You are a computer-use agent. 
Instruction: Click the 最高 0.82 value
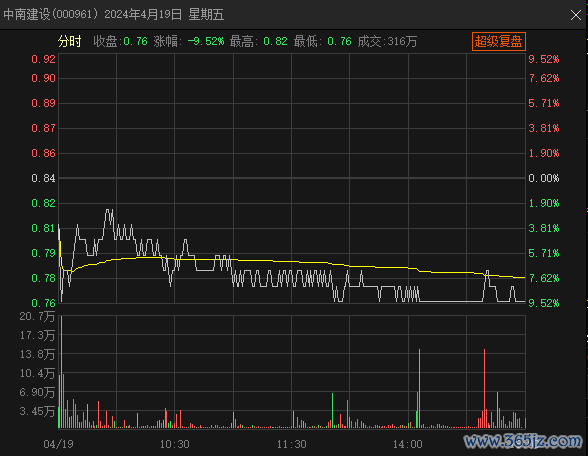coord(258,41)
